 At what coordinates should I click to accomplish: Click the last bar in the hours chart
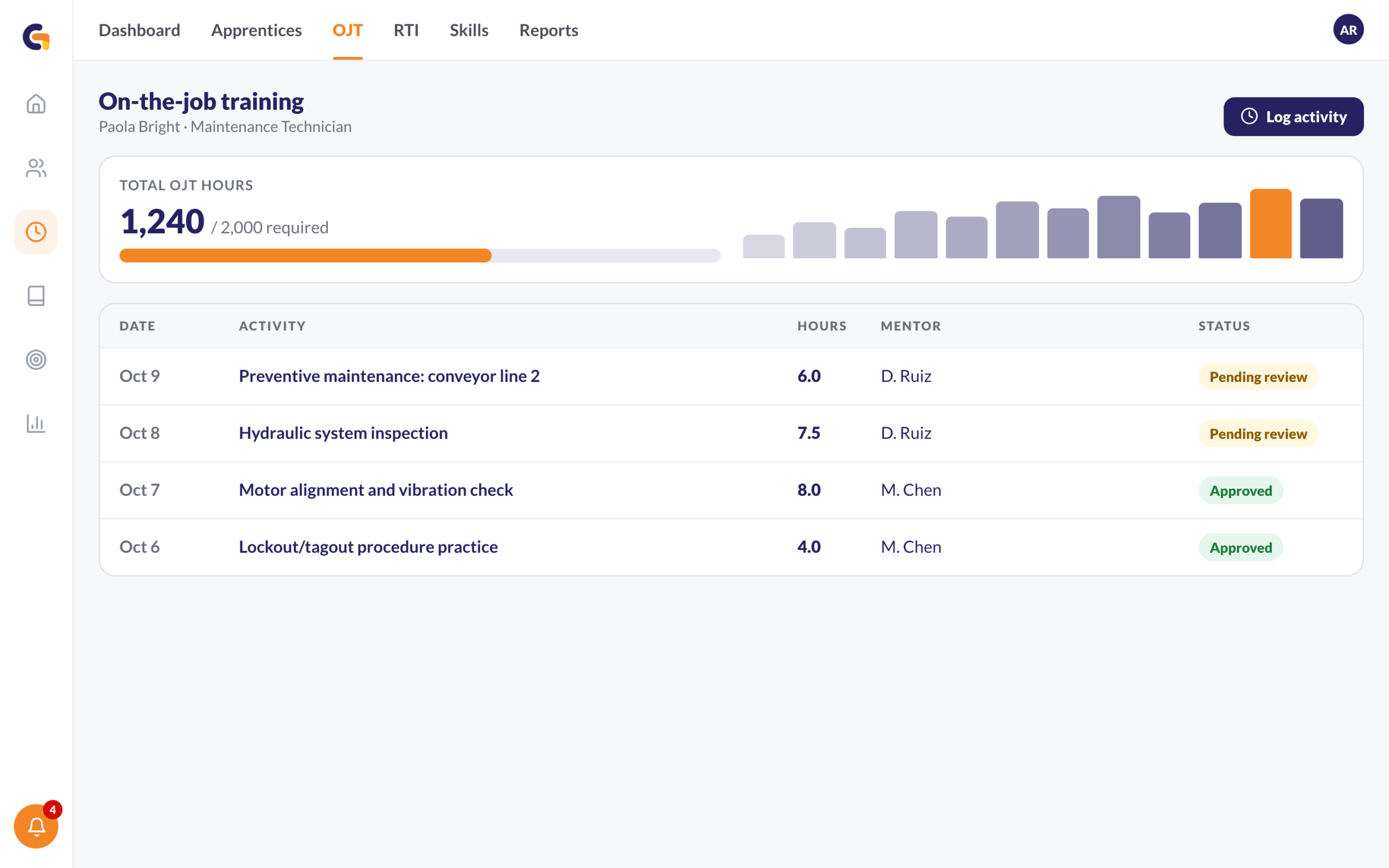pyautogui.click(x=1321, y=228)
